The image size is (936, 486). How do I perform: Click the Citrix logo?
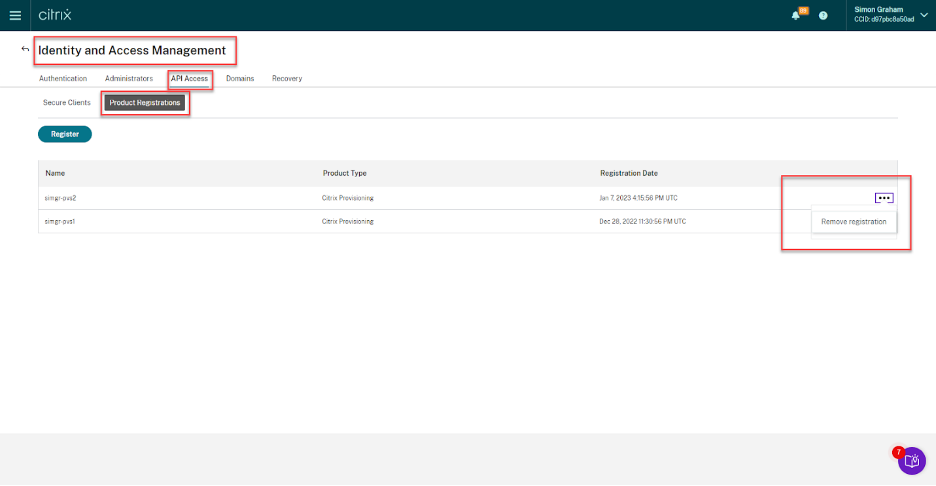tap(55, 15)
